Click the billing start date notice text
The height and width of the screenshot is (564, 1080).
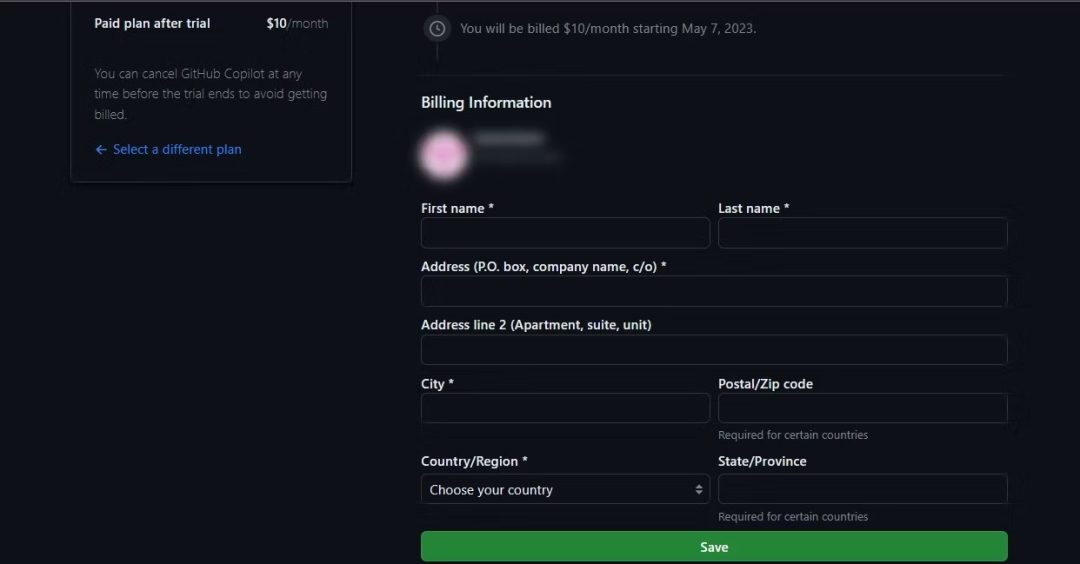pos(608,29)
